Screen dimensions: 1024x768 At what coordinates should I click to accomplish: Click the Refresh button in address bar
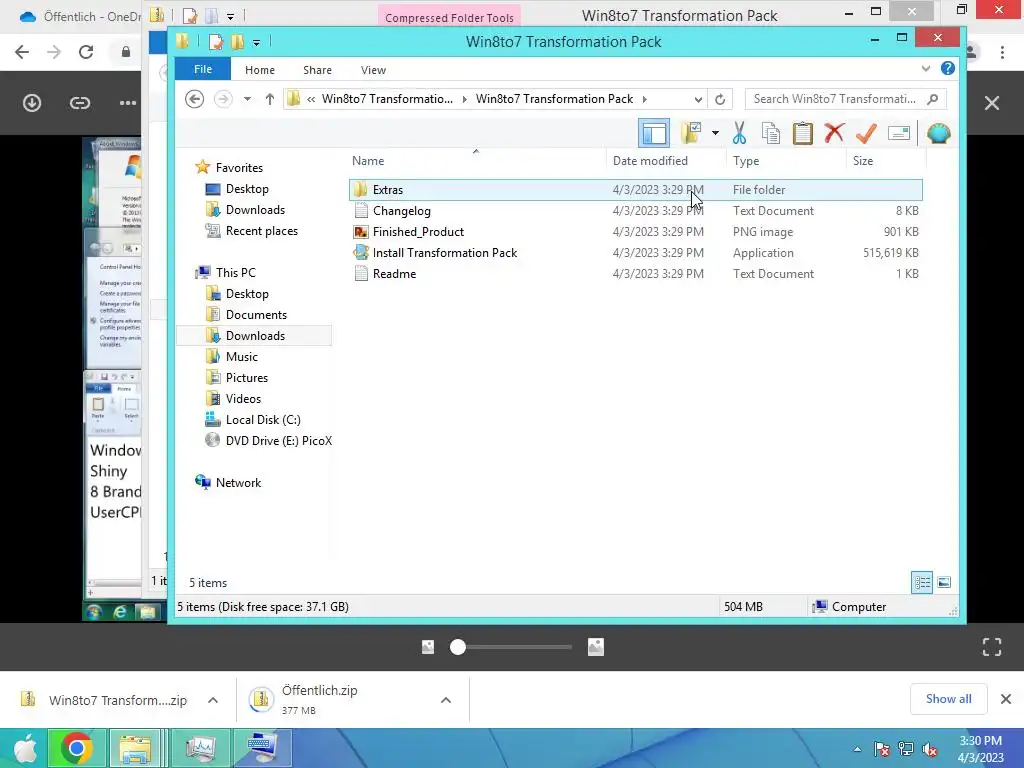click(x=720, y=99)
